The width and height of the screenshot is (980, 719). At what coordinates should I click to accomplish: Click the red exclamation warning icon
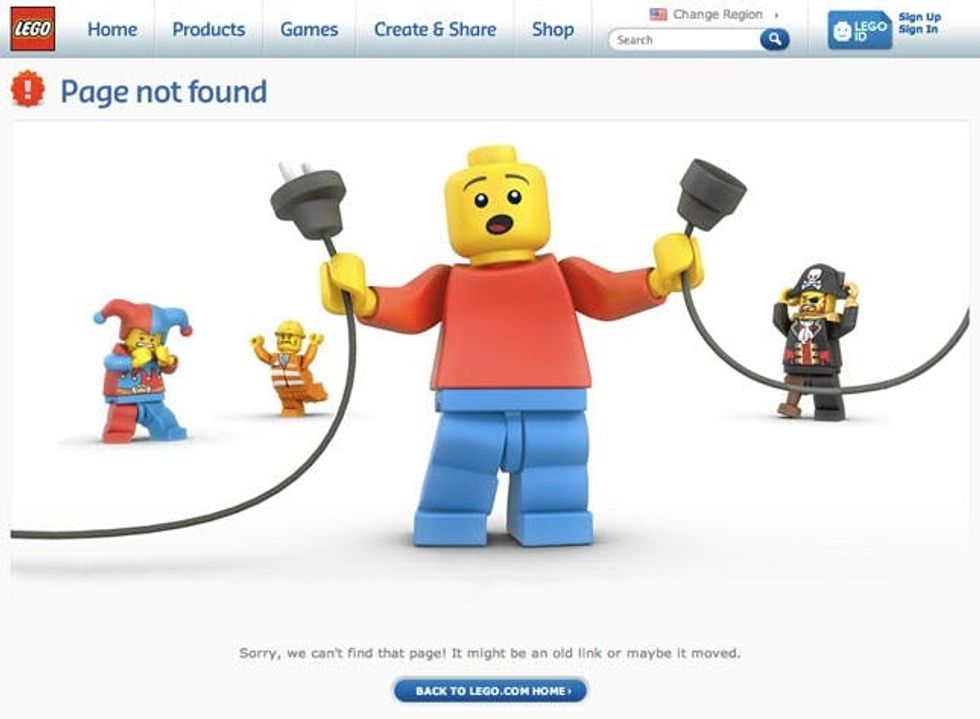(28, 89)
